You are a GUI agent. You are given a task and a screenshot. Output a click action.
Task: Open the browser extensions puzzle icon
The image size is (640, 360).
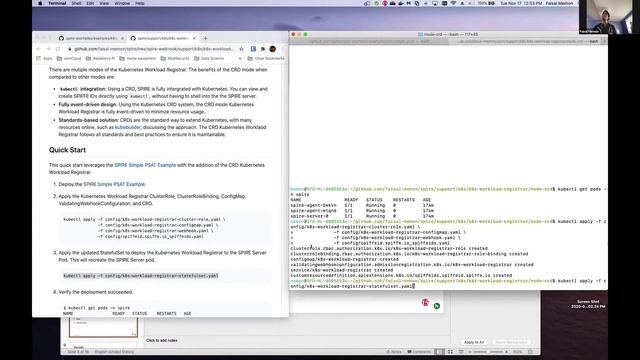tap(263, 49)
